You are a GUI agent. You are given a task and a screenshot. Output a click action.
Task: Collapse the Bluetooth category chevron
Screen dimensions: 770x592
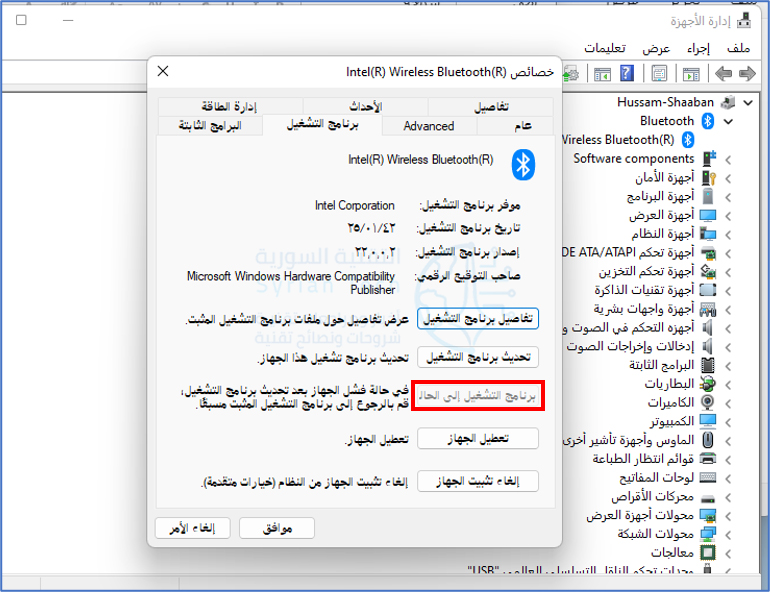pyautogui.click(x=729, y=121)
